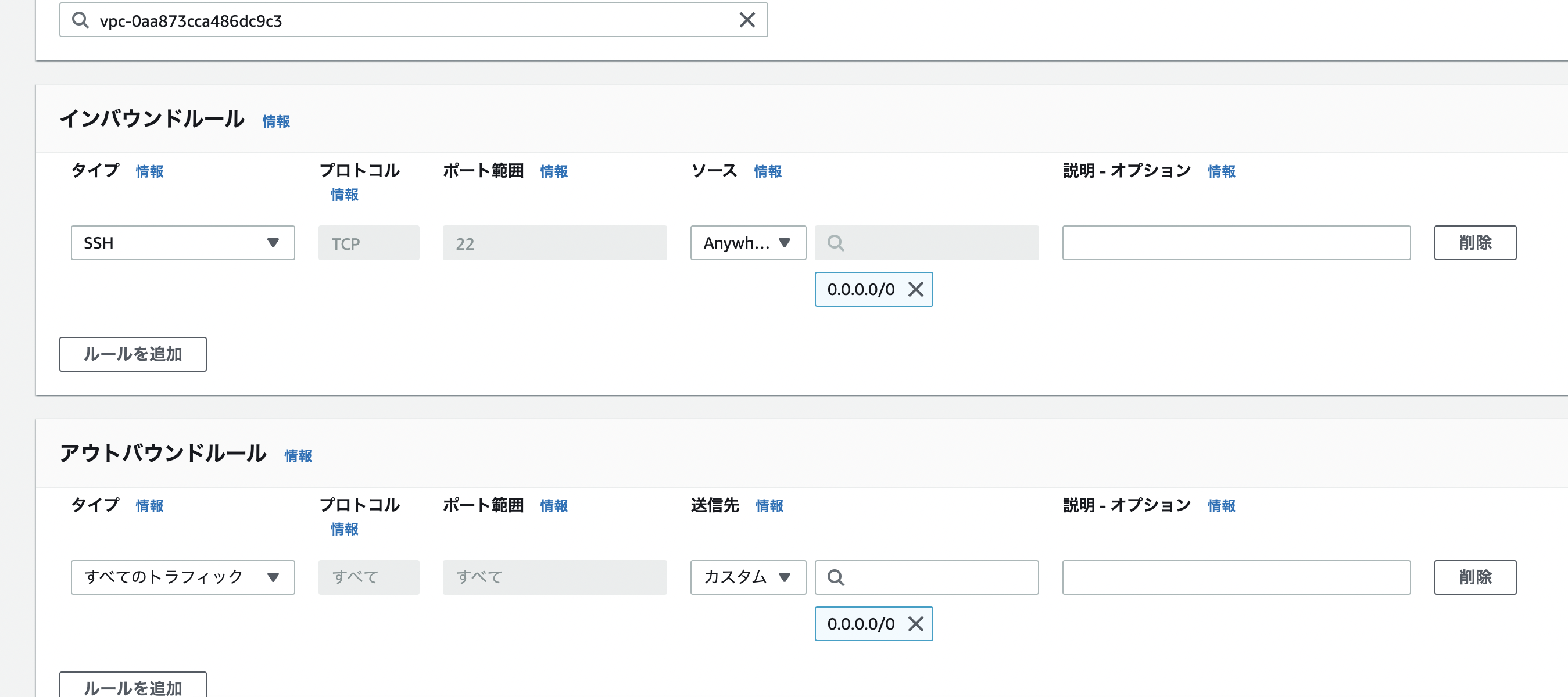Remove the inbound 0.0.0.0/0 source tag
1568x697 pixels.
[x=915, y=289]
